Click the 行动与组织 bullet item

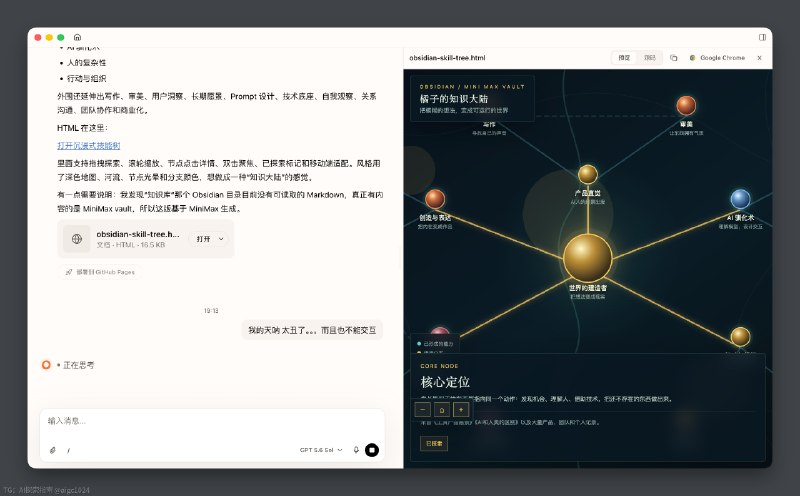(x=87, y=79)
